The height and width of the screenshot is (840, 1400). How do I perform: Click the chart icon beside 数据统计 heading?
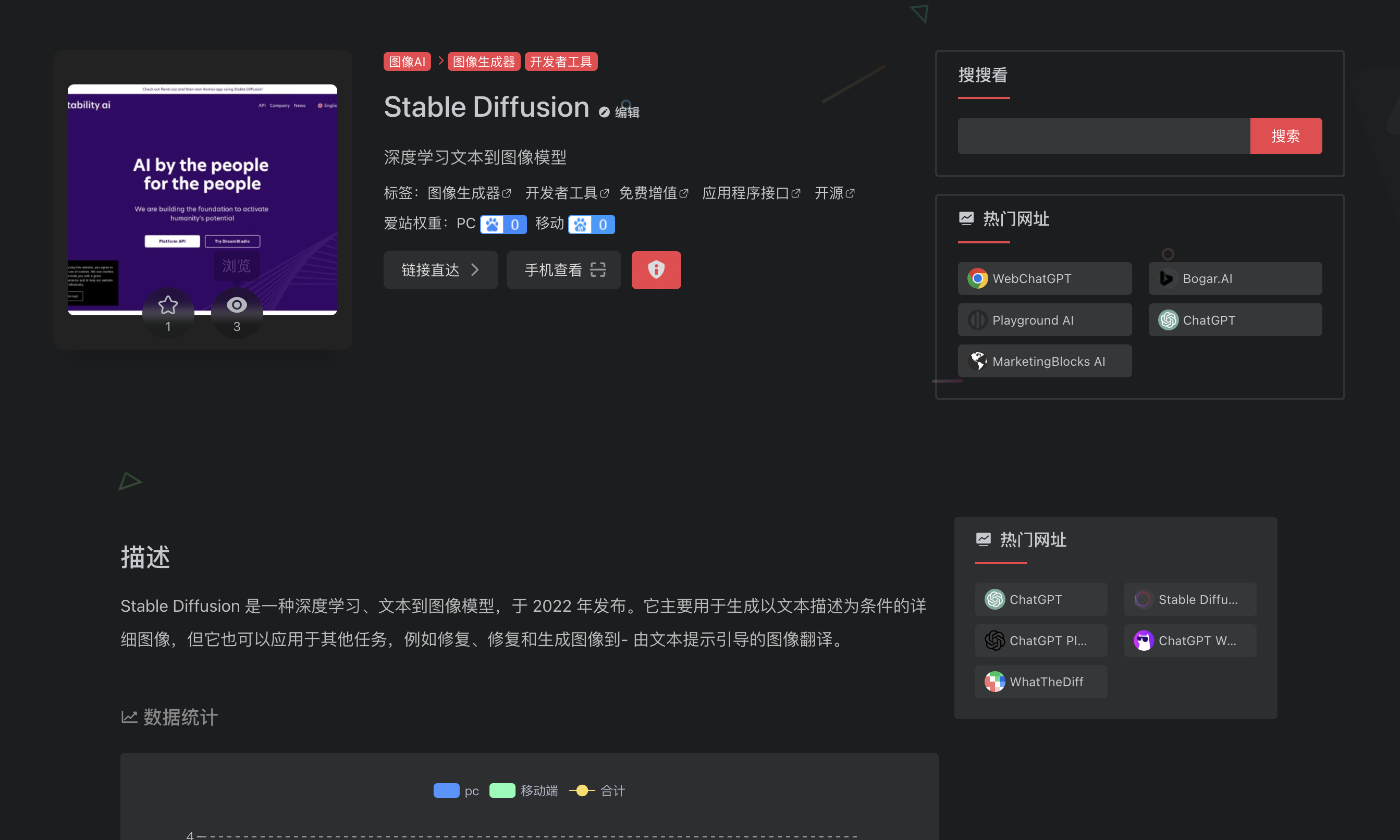[130, 717]
